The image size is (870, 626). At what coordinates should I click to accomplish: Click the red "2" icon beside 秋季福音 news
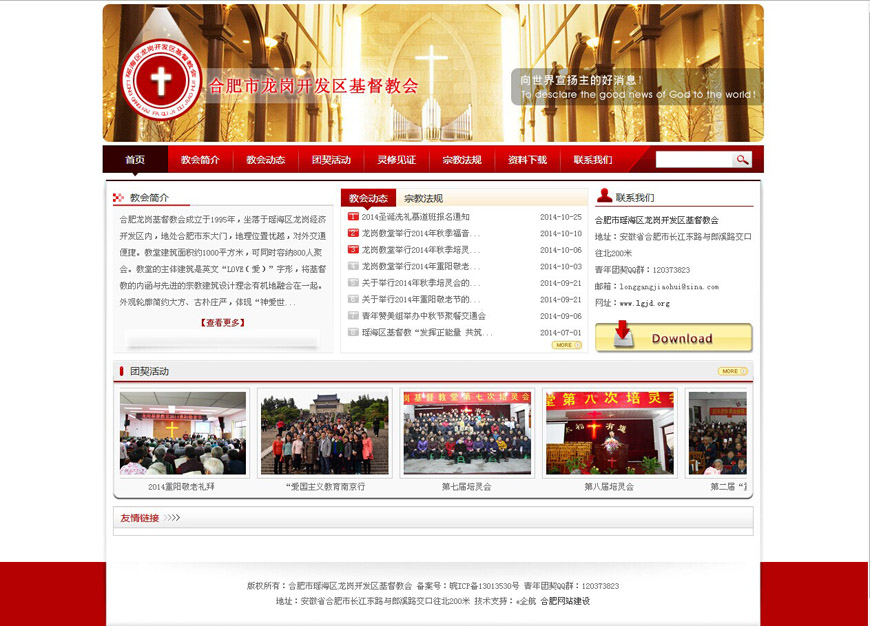[353, 232]
